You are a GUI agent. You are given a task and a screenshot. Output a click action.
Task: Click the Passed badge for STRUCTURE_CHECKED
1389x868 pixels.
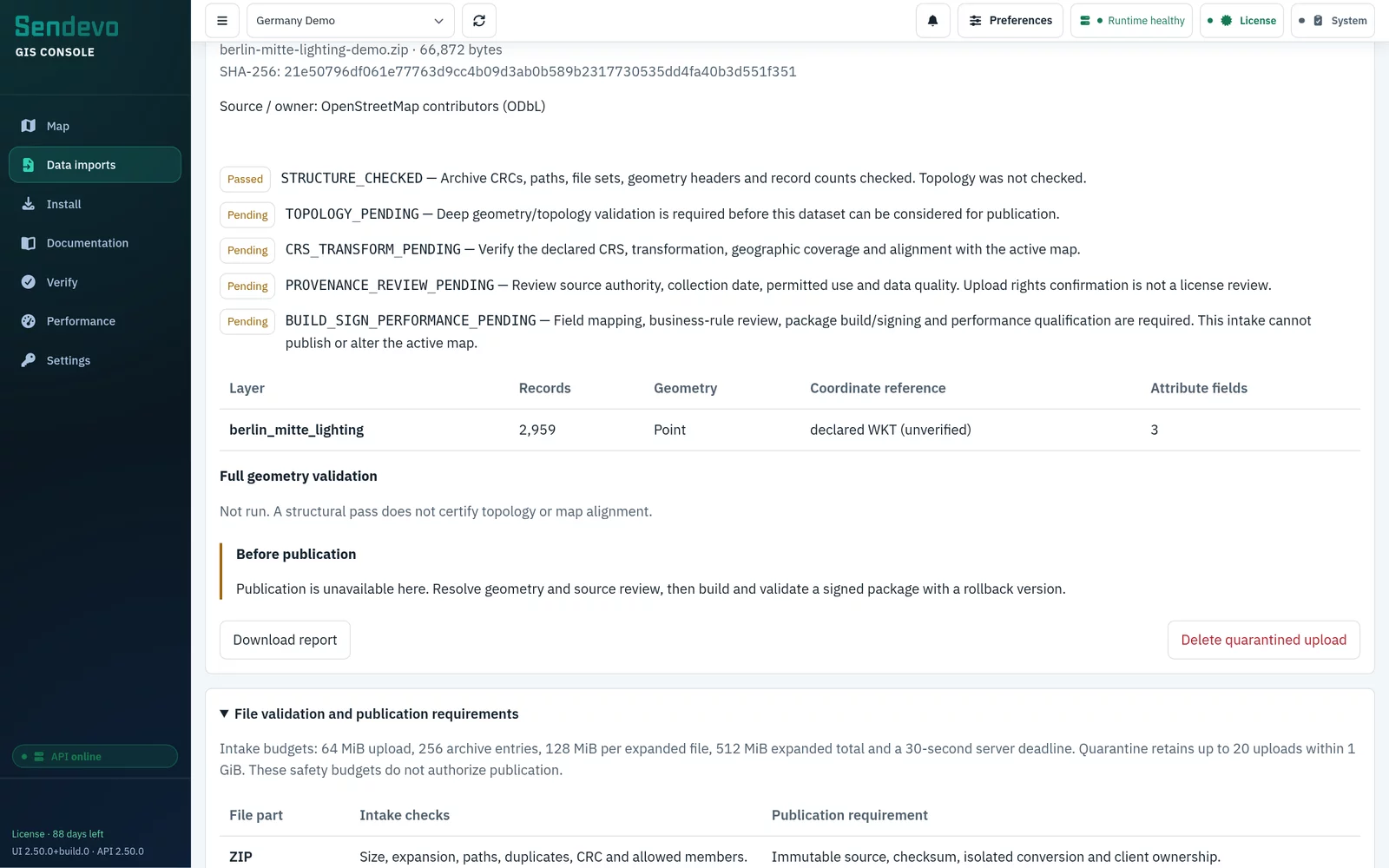pyautogui.click(x=245, y=179)
